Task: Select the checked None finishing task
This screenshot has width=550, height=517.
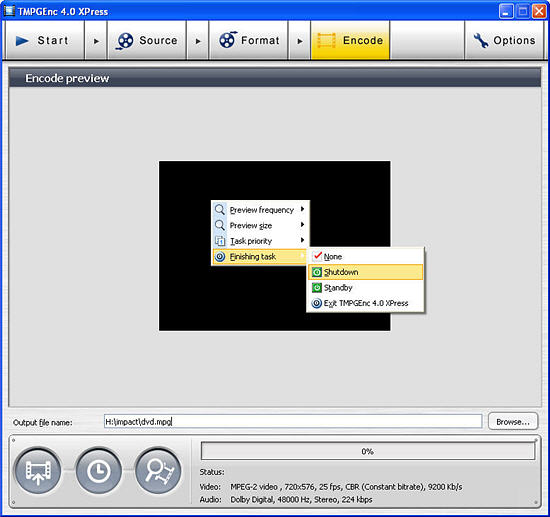Action: coord(365,256)
